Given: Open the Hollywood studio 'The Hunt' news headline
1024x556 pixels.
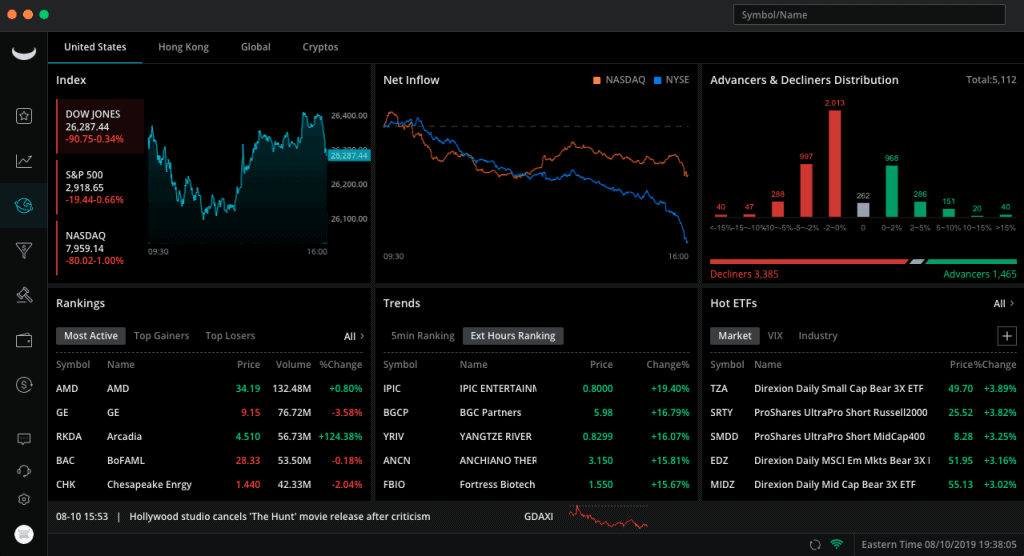Looking at the screenshot, I should (x=280, y=517).
